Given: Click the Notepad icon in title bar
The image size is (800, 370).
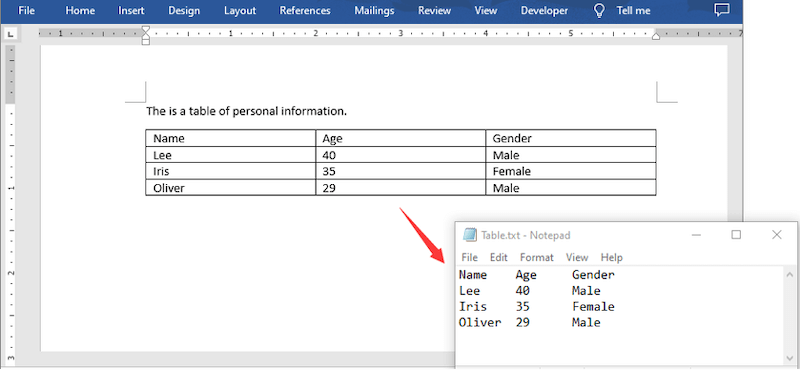Looking at the screenshot, I should 469,235.
